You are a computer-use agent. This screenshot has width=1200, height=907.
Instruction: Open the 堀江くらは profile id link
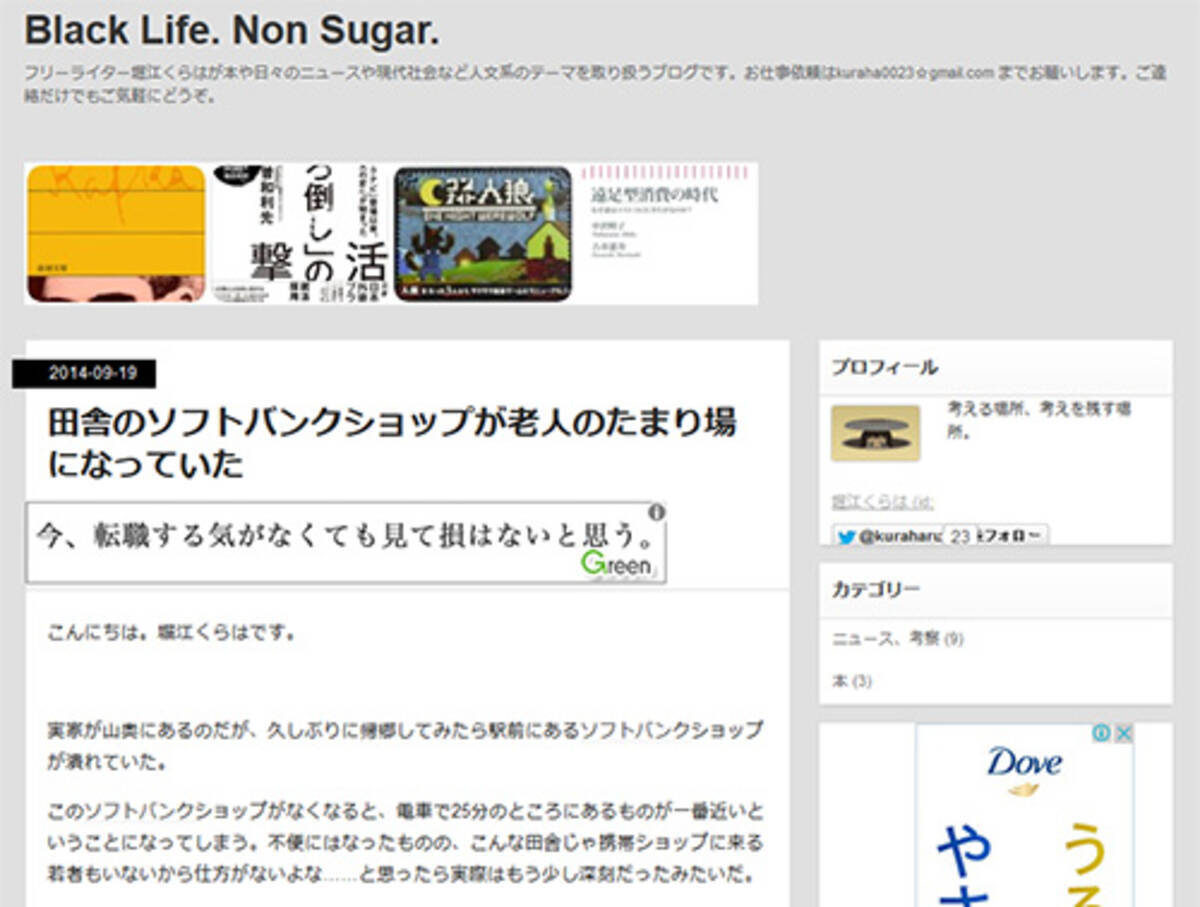click(883, 502)
